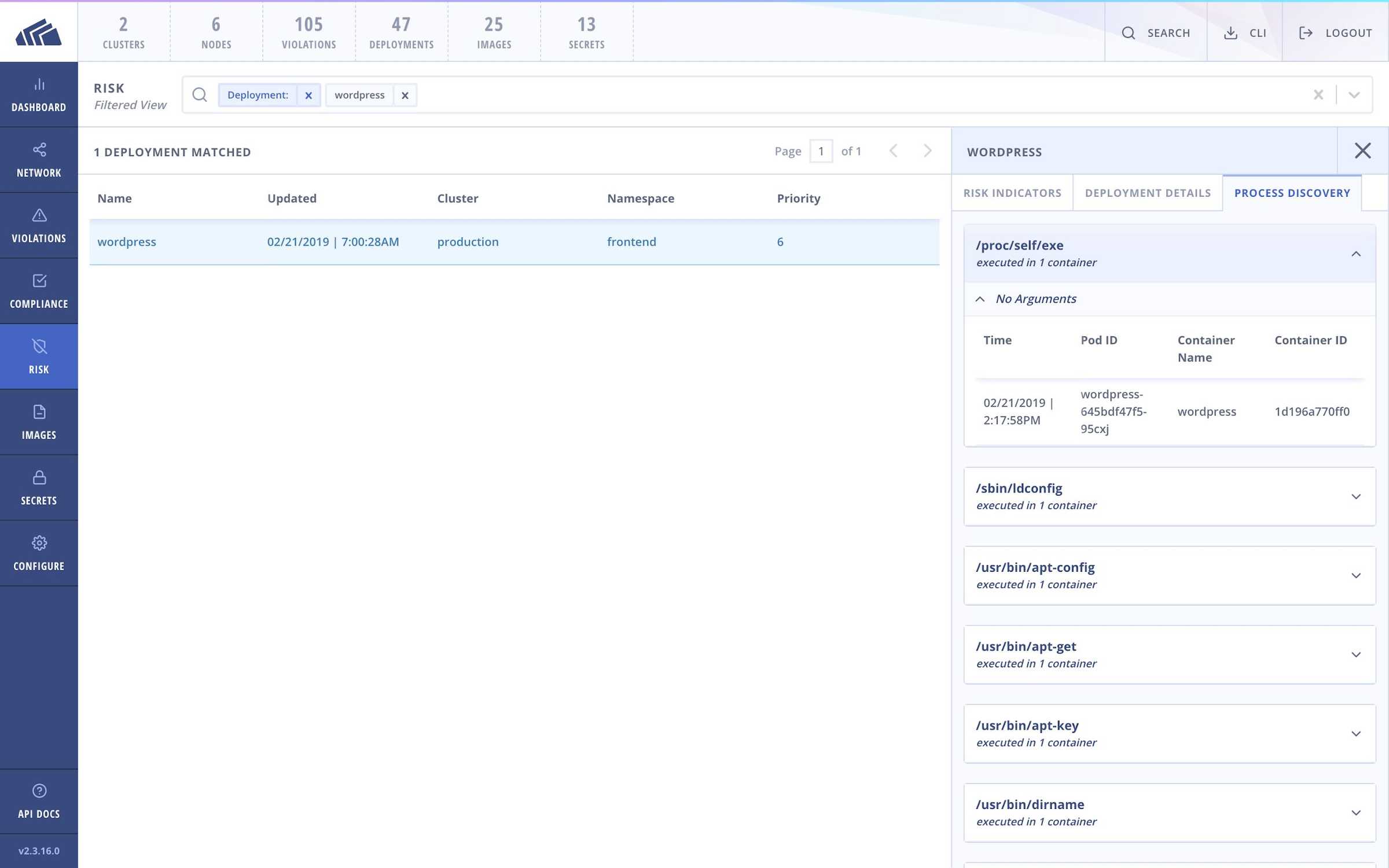Click the 02/21/2019 | 2:17:58PM time cell
This screenshot has width=1389, height=868.
click(1018, 411)
